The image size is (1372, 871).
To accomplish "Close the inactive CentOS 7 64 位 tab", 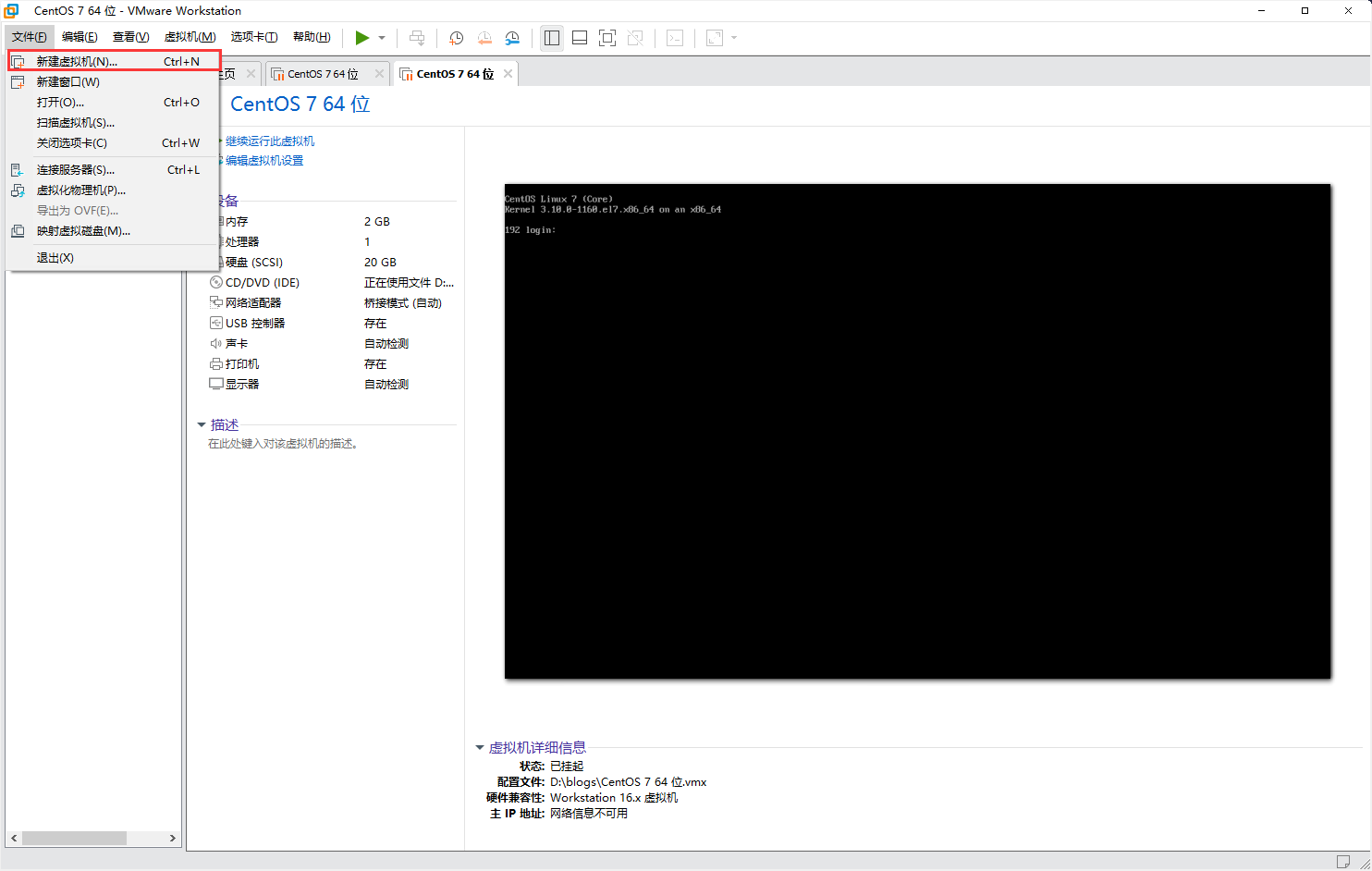I will [379, 74].
